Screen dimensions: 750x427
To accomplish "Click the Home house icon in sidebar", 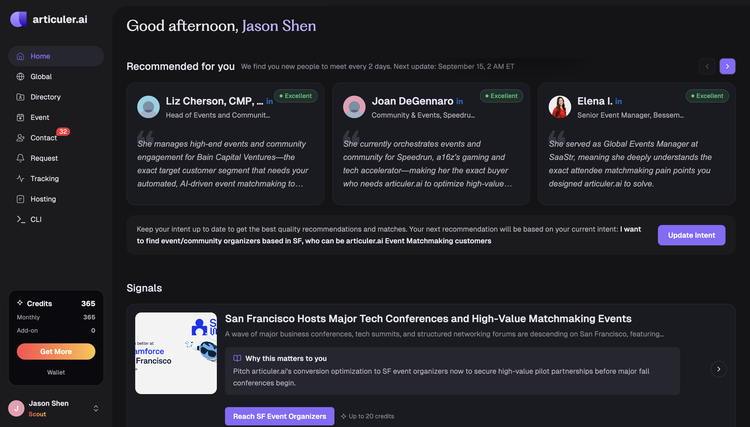I will coord(20,56).
